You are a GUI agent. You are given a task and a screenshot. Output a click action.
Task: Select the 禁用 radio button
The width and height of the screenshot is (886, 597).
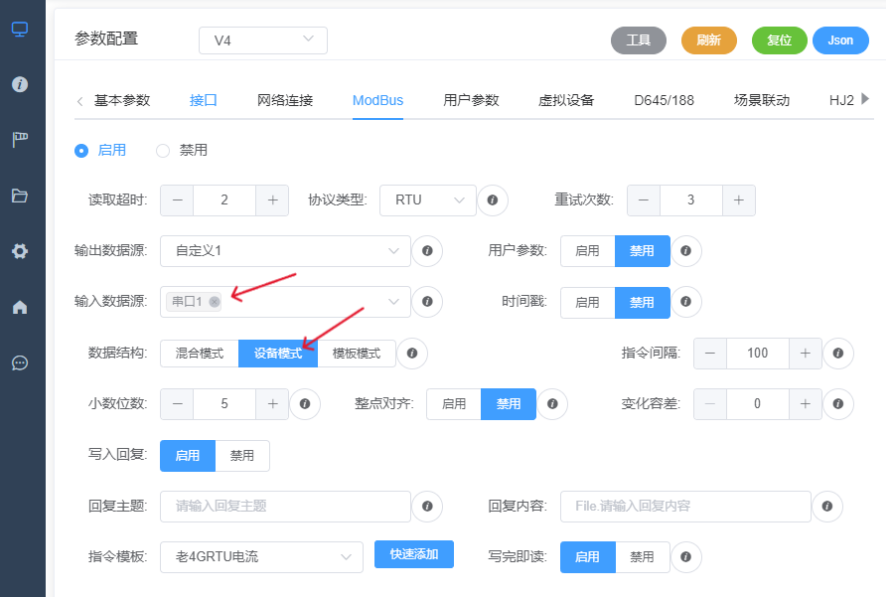click(163, 150)
